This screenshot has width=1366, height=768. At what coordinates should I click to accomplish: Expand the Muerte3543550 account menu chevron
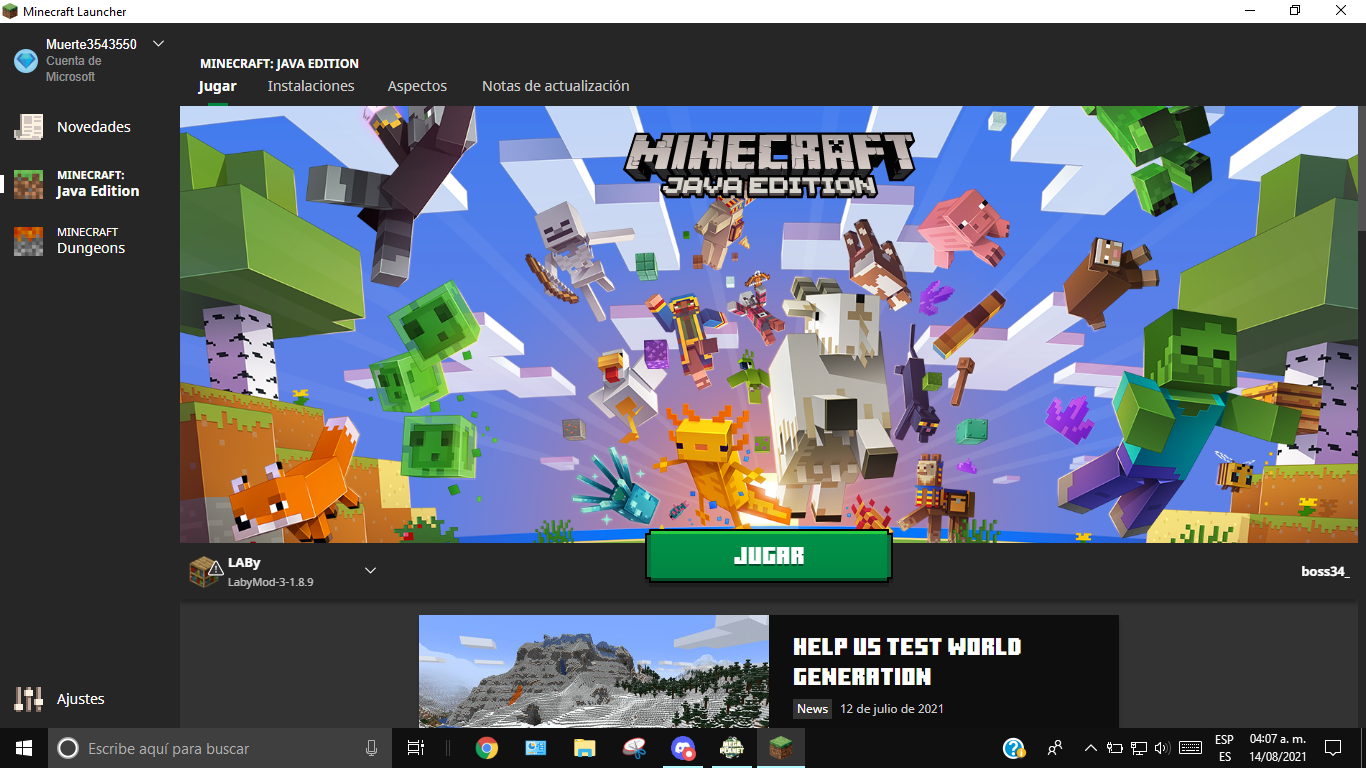[158, 44]
